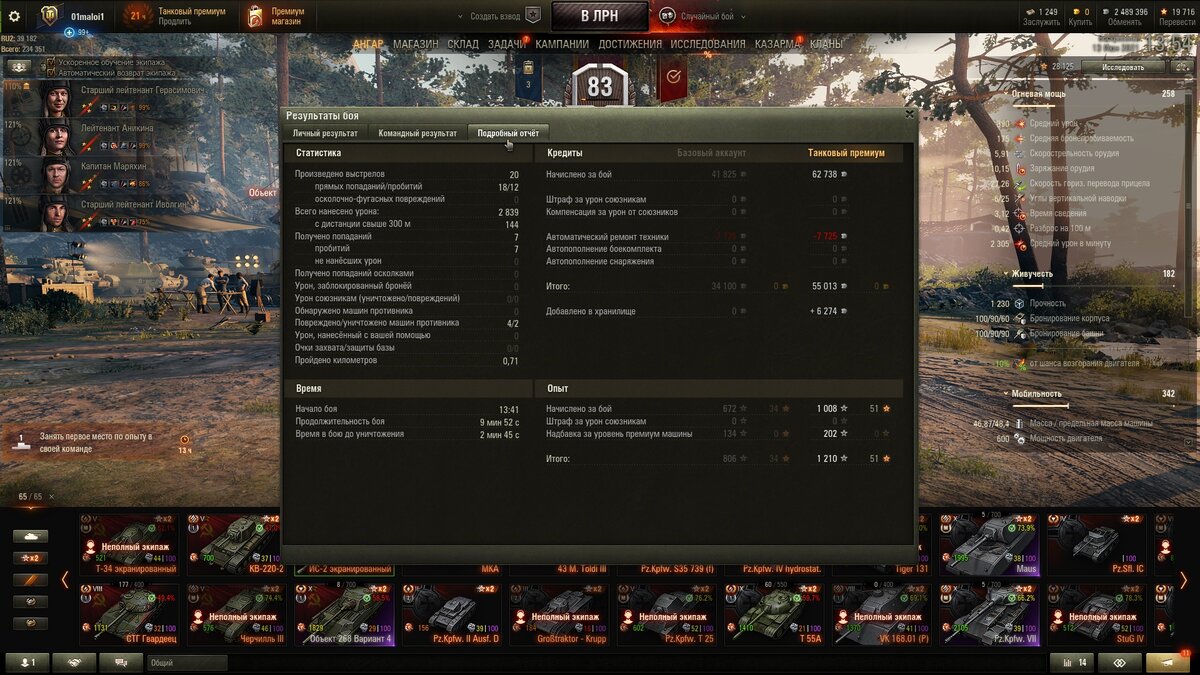
Task: Select the Объект 268 Вариант 4 tank
Action: [x=344, y=614]
